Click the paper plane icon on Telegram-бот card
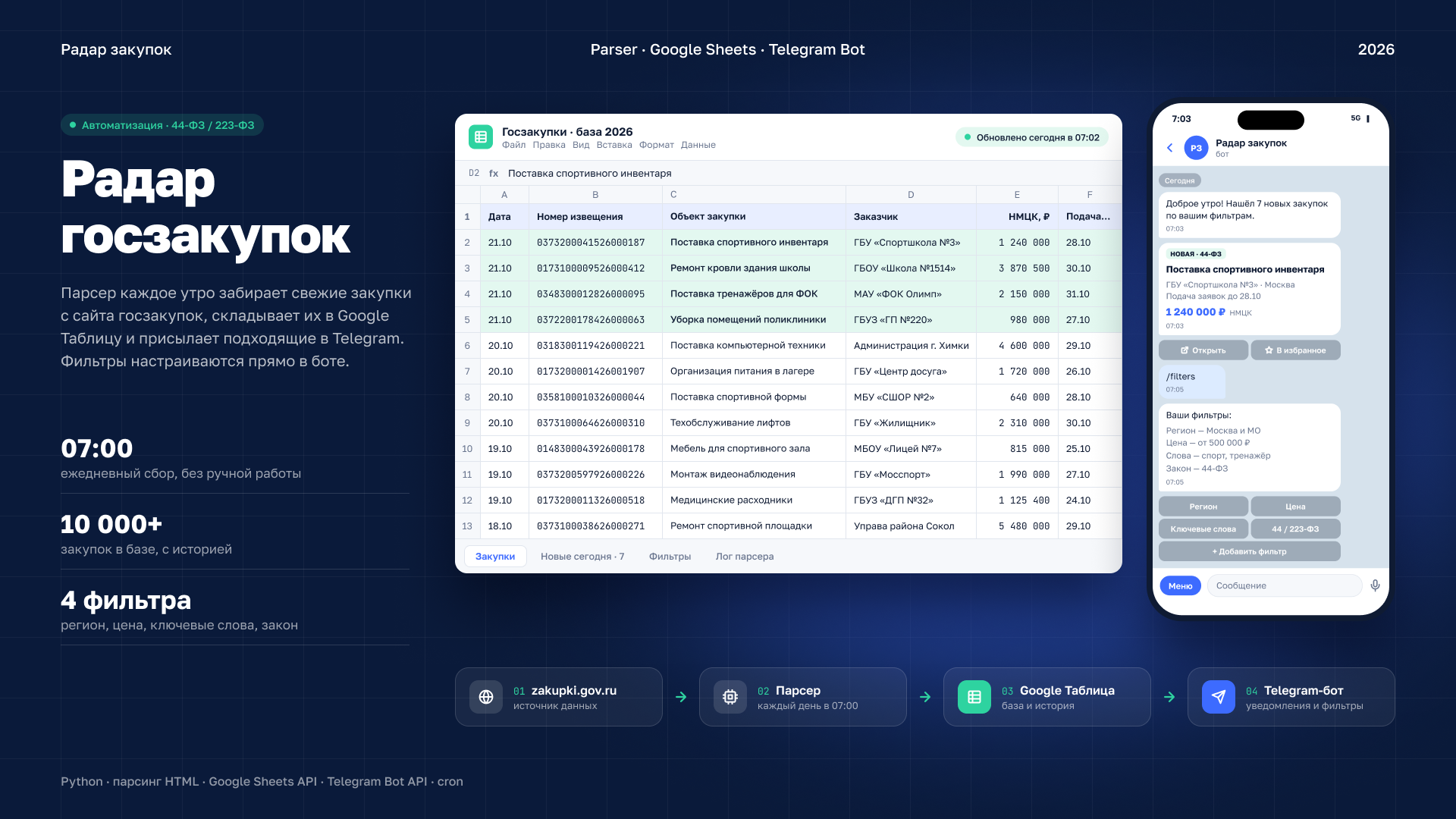 point(1219,697)
